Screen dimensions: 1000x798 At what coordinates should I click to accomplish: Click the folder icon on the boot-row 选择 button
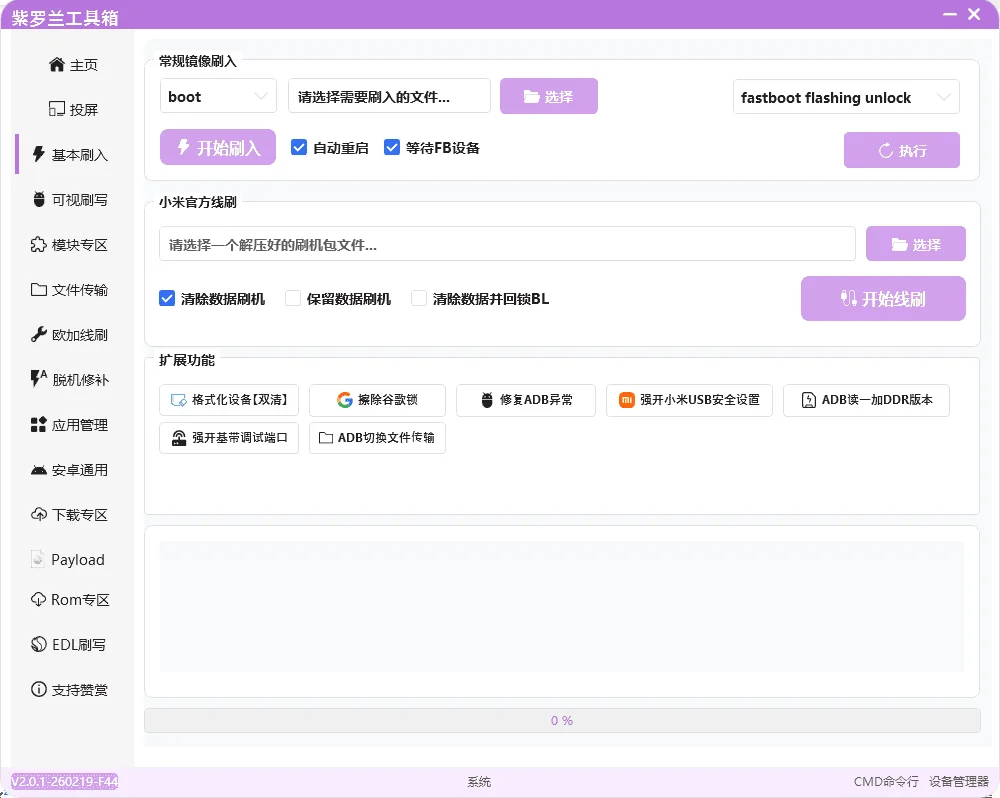coord(531,96)
